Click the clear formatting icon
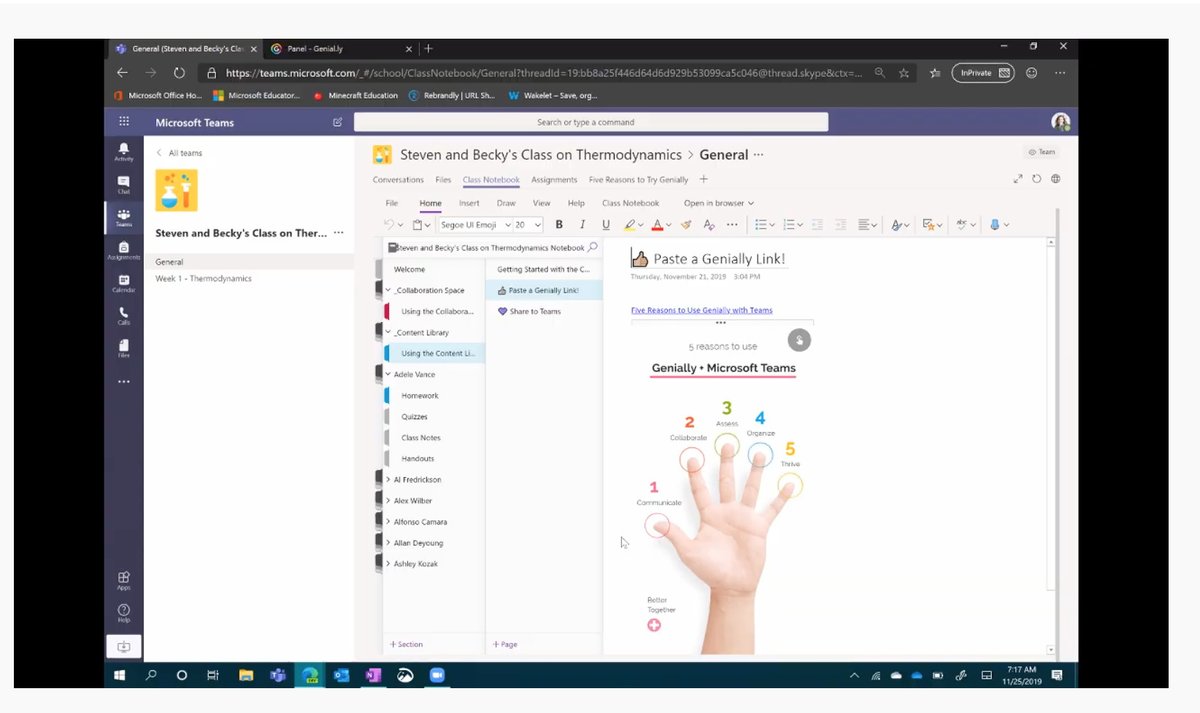Screen dimensions: 1200x713 point(709,225)
